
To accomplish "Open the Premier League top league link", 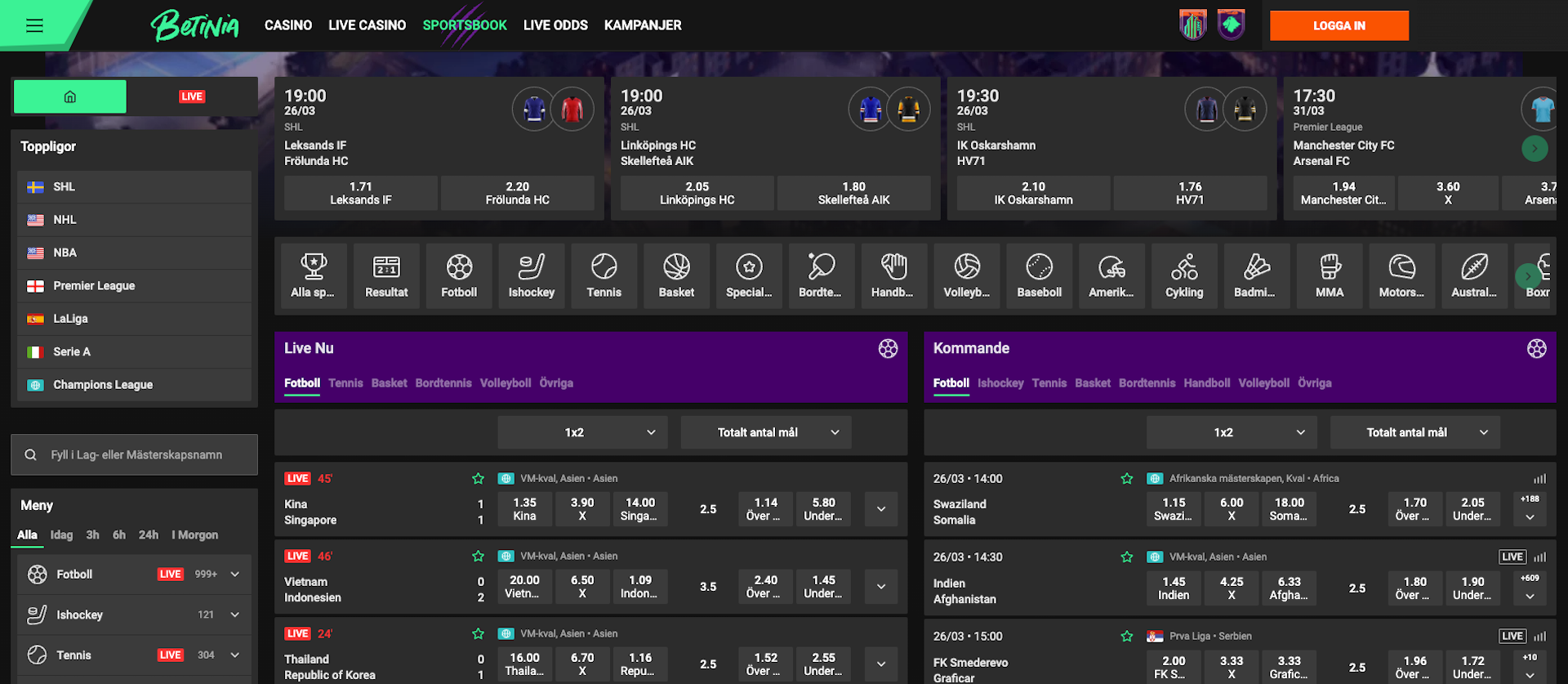I will tap(134, 286).
